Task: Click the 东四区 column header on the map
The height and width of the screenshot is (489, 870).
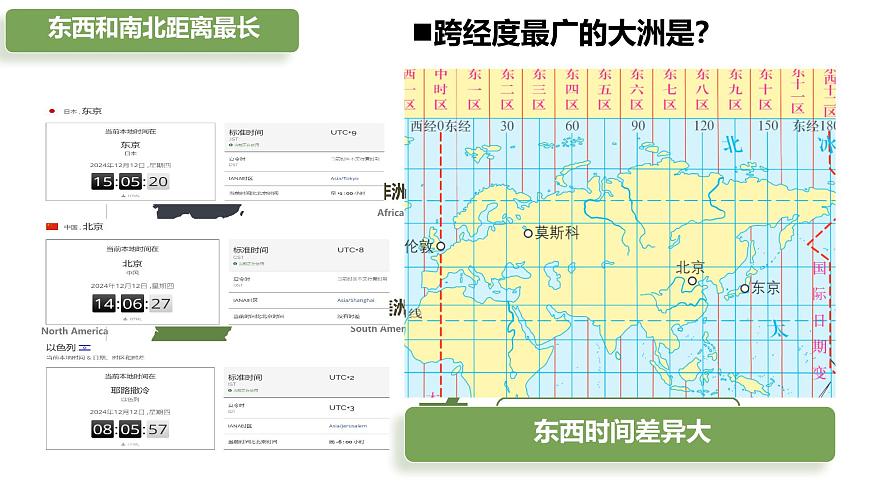Action: pos(572,89)
